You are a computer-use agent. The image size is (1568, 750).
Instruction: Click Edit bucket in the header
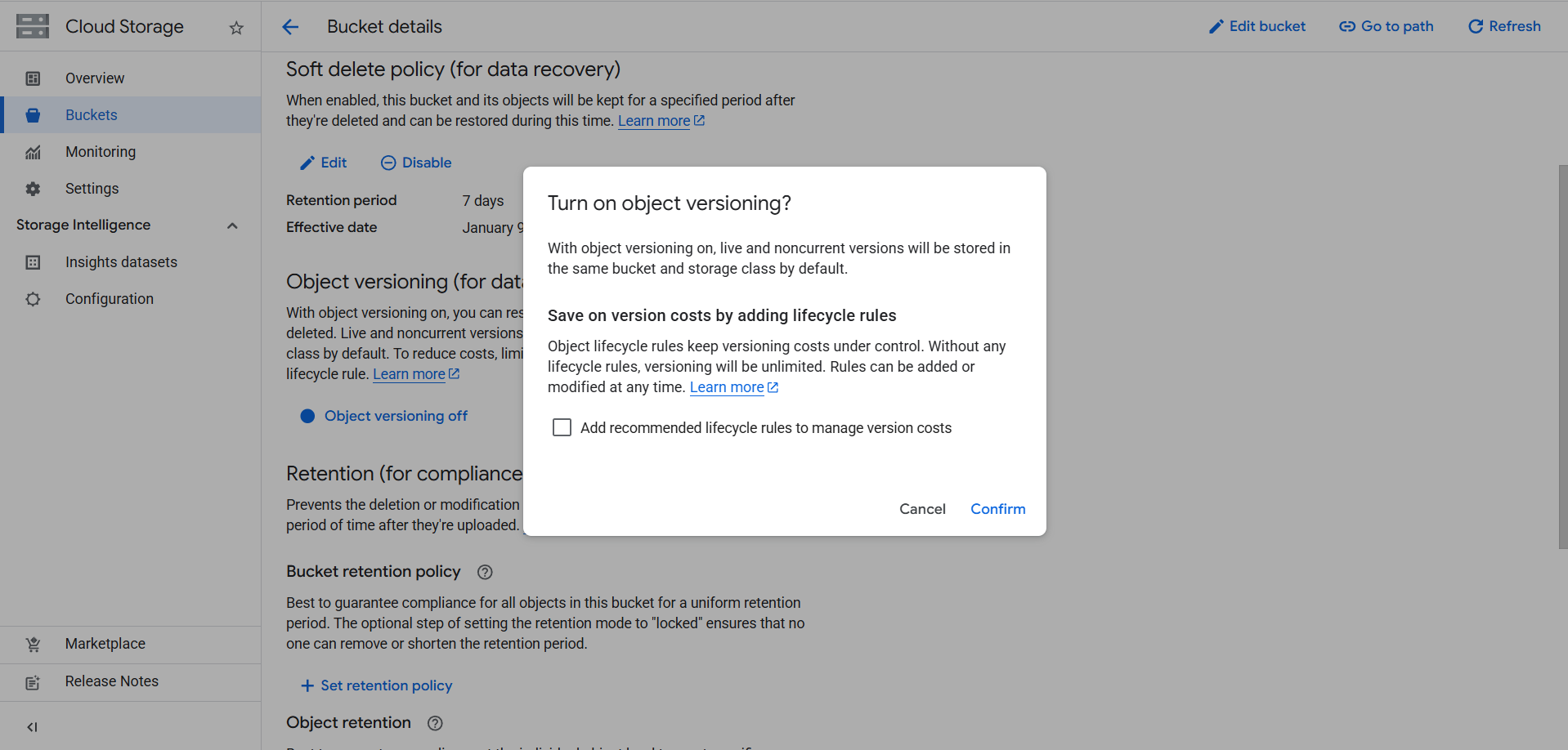coord(1257,26)
